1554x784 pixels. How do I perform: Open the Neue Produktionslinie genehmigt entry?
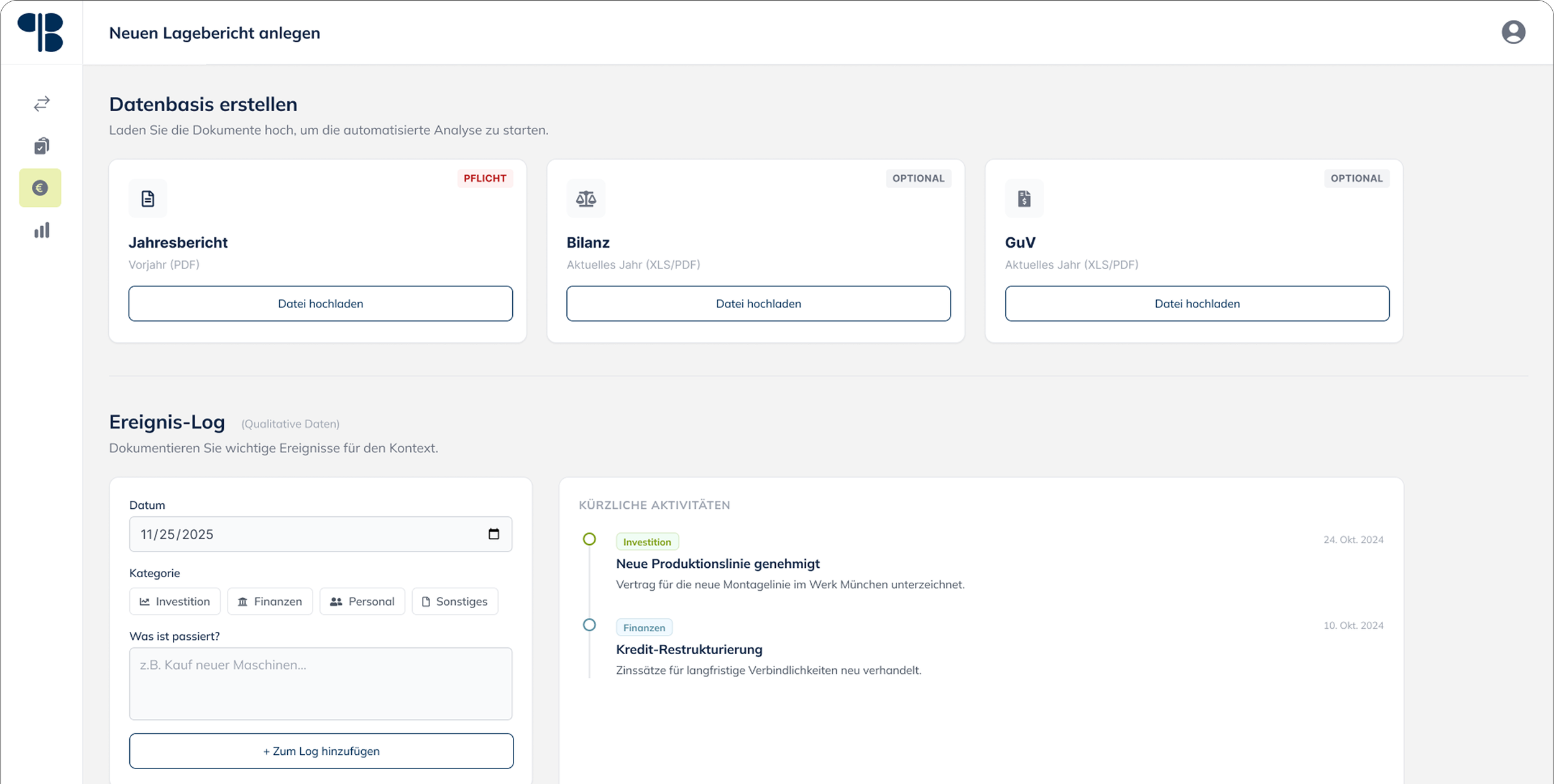[717, 563]
